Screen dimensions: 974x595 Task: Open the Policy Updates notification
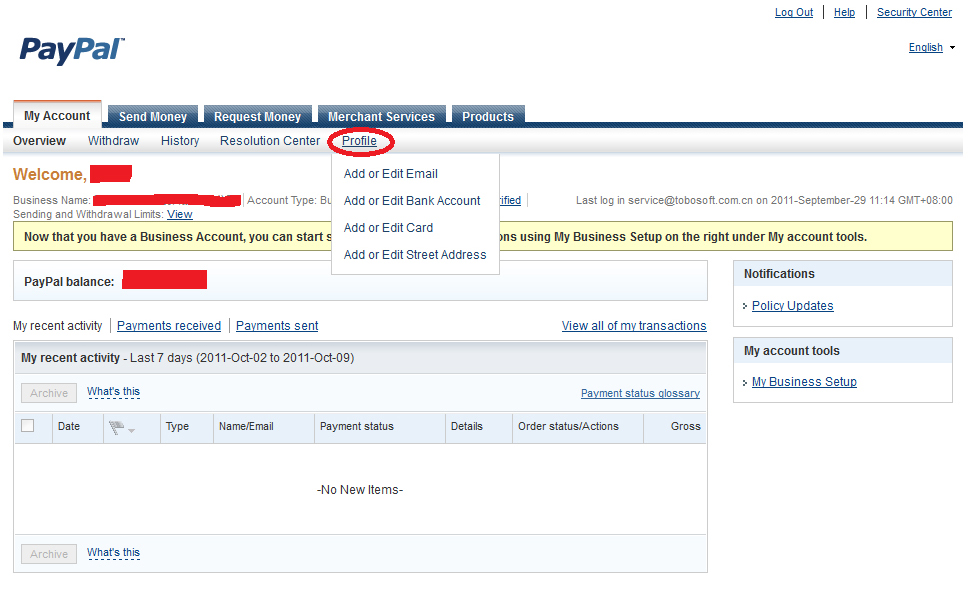[x=792, y=306]
